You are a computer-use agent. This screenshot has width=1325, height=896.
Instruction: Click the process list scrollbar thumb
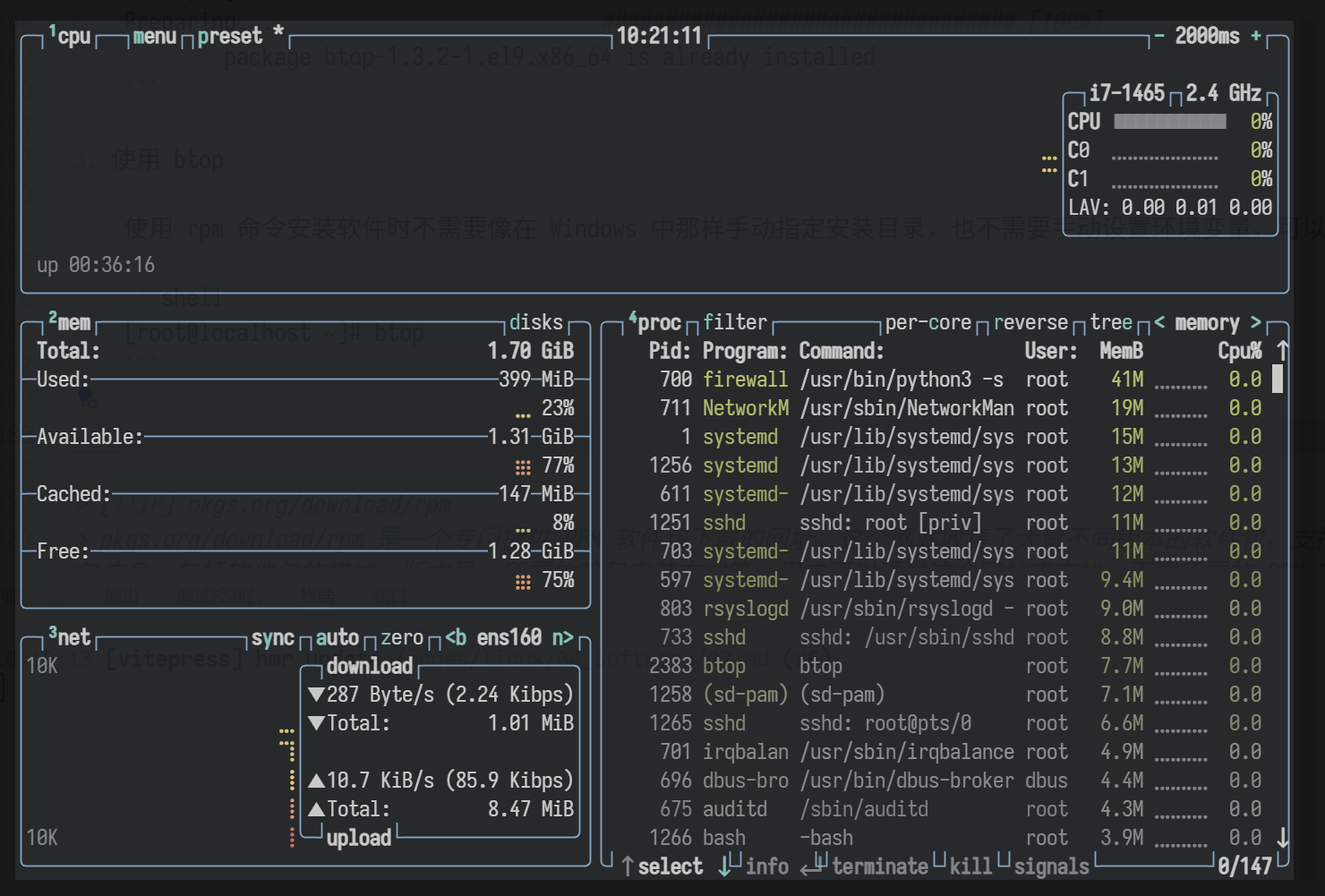pos(1278,380)
